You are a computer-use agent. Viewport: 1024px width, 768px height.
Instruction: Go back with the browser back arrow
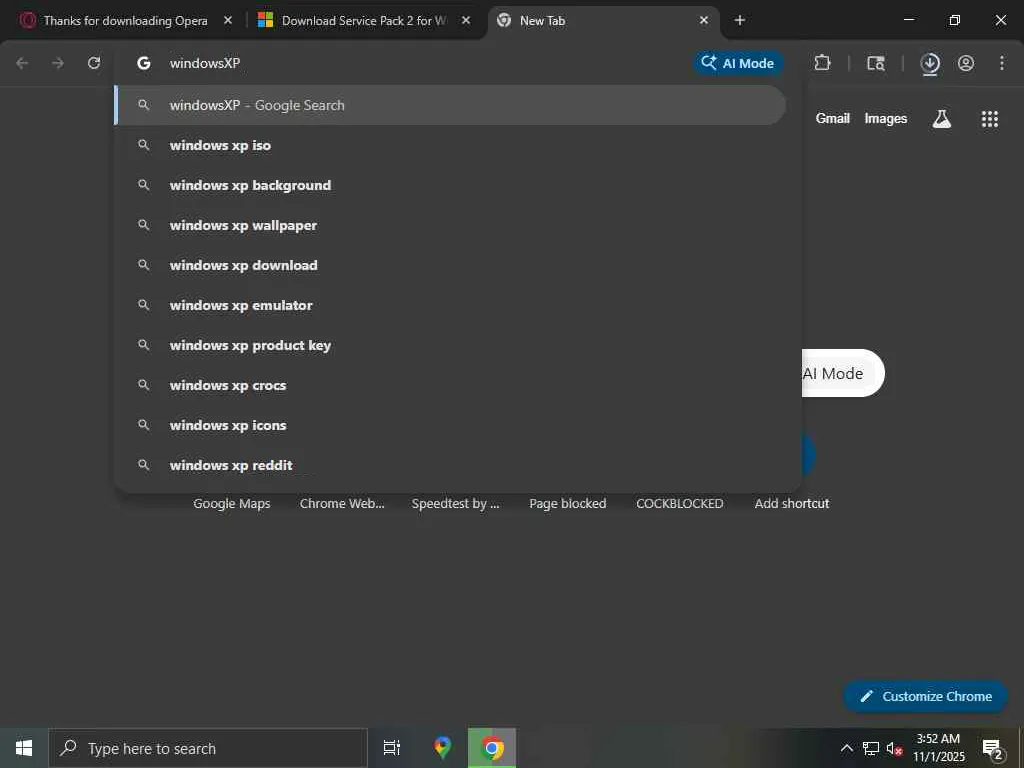(22, 63)
